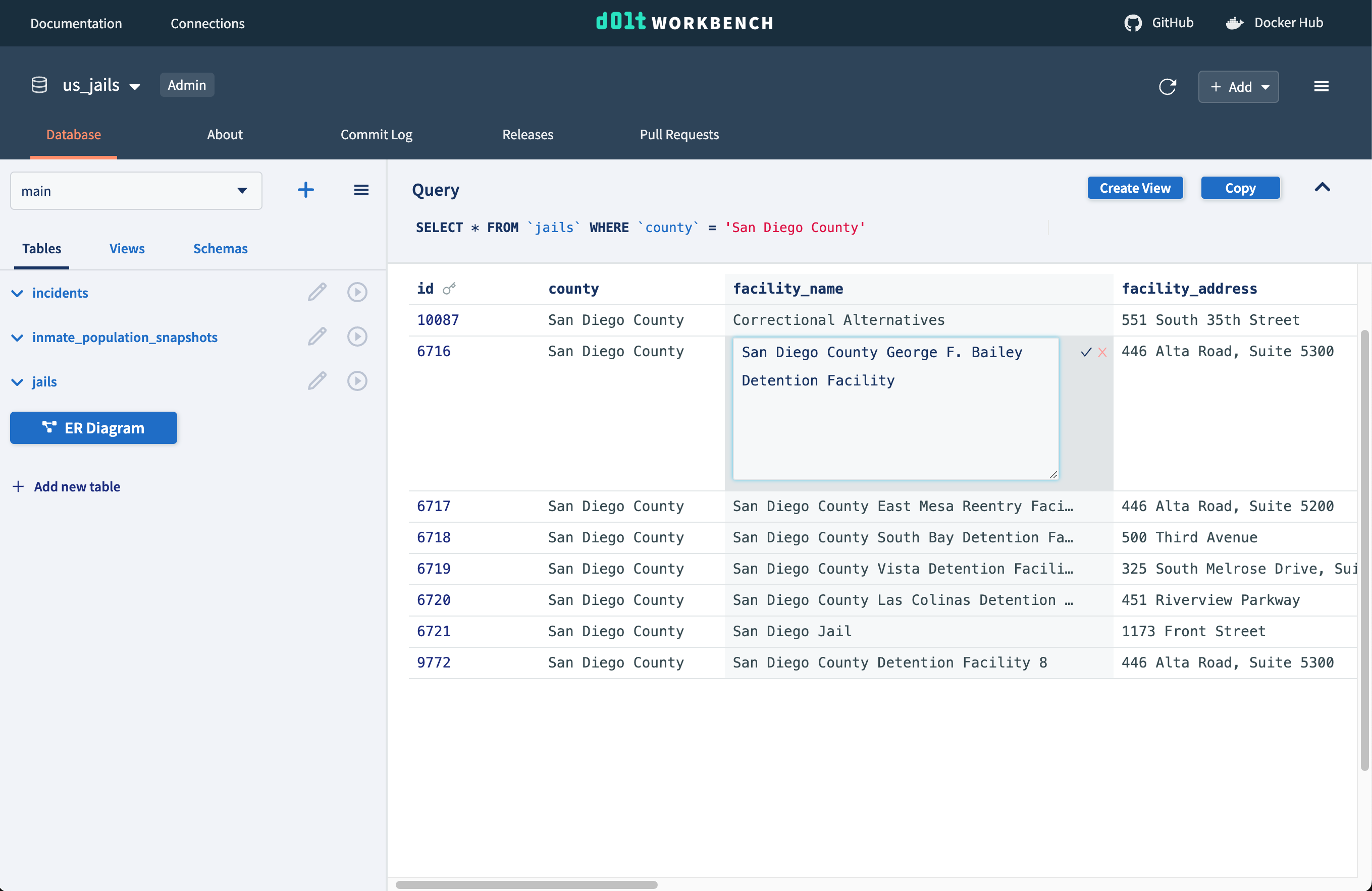
Task: Confirm cell edit with checkmark icon
Action: tap(1086, 352)
